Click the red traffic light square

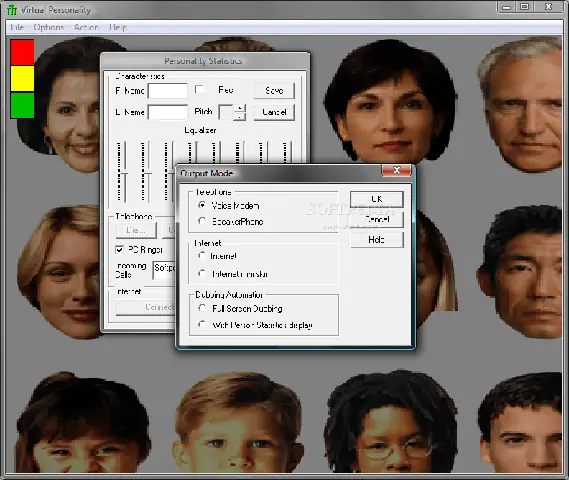click(22, 52)
